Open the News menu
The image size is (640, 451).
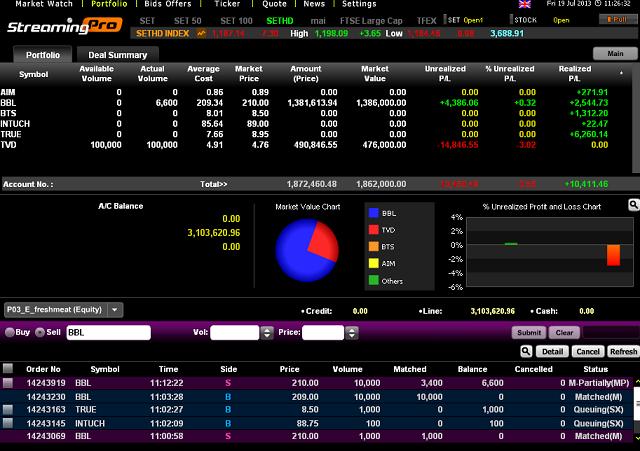pos(314,4)
